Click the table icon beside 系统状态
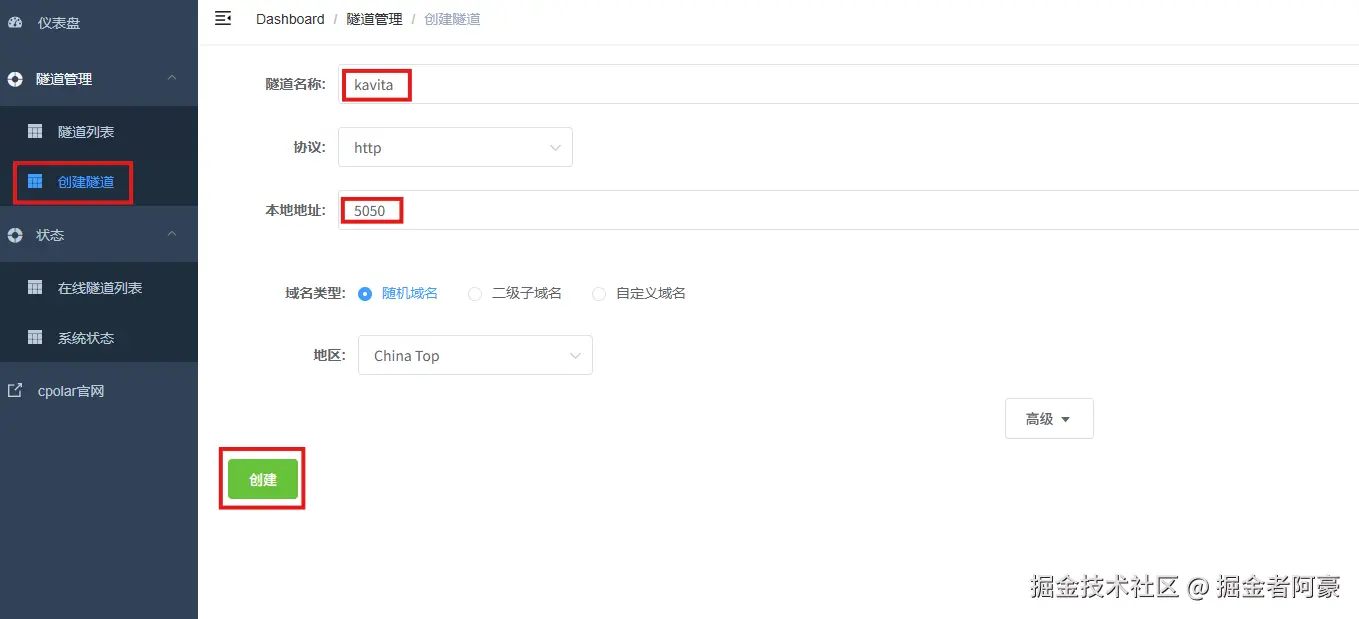 pyautogui.click(x=35, y=338)
